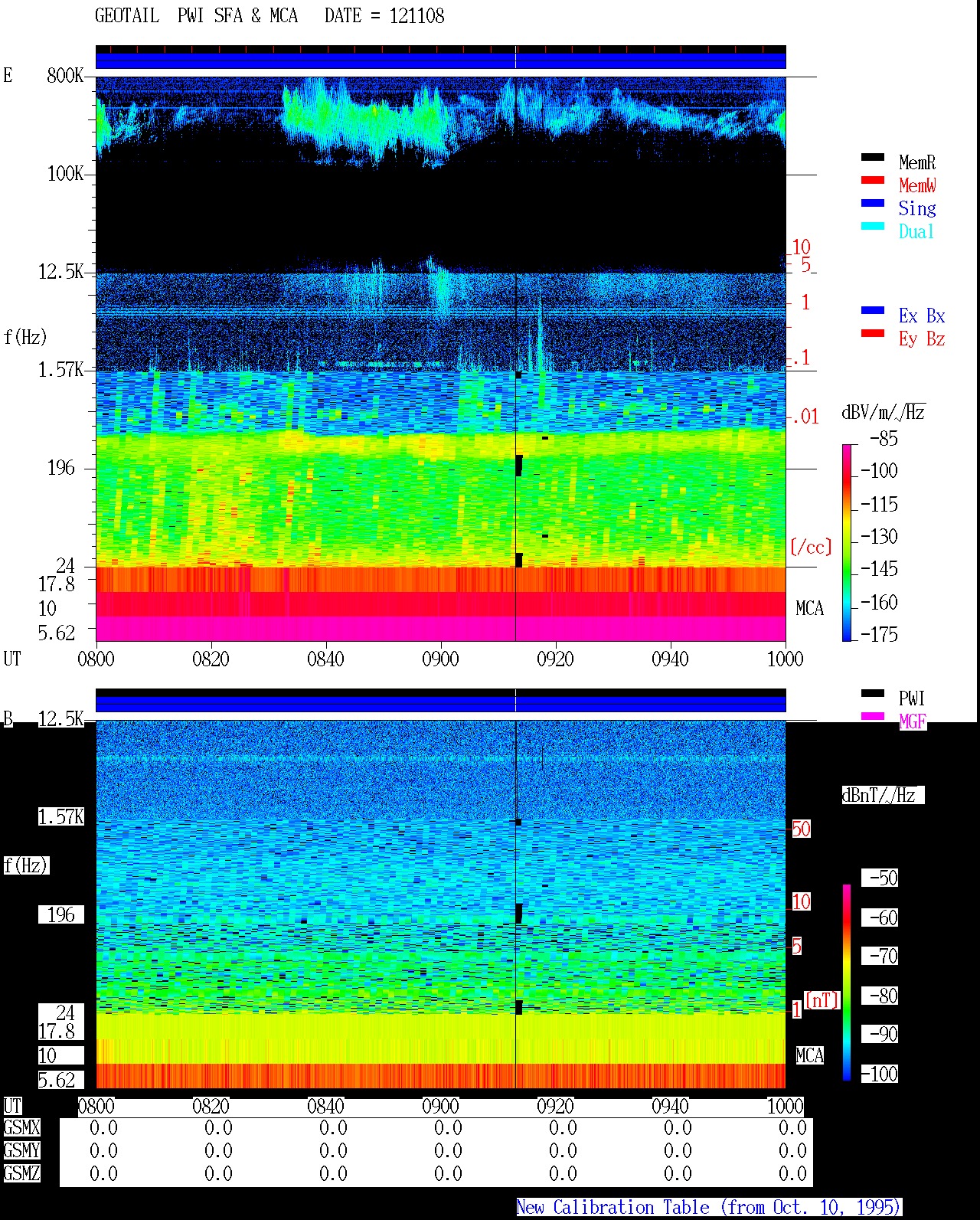
Task: Click the 'GSMZ' row label
Action: [x=22, y=1174]
